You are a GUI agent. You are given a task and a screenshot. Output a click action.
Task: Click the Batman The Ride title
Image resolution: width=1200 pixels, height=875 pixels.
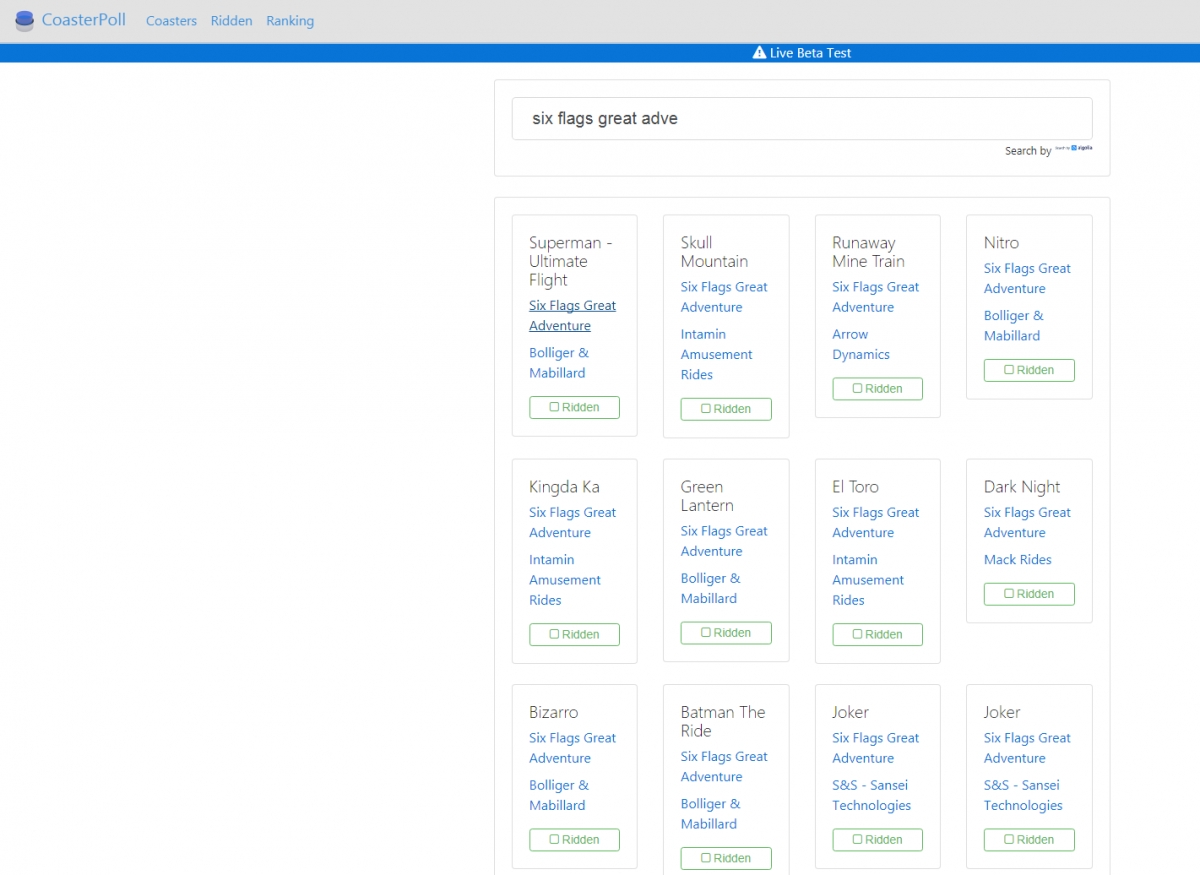(x=723, y=721)
